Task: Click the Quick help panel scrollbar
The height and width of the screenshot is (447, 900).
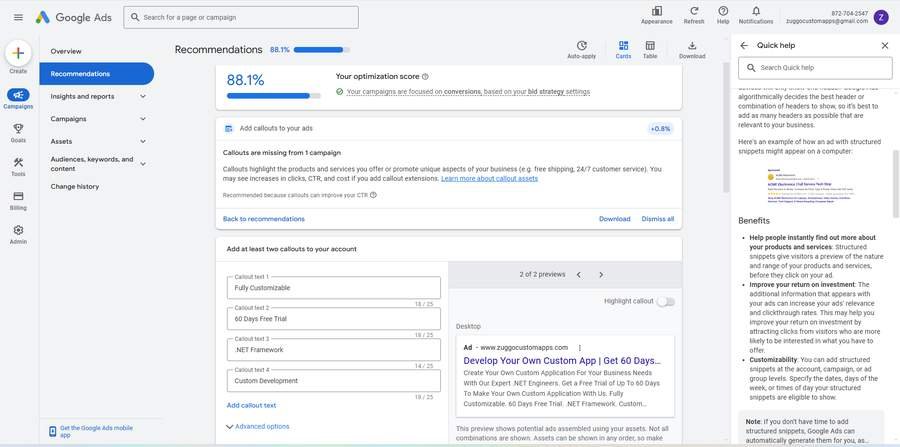Action: tap(896, 184)
